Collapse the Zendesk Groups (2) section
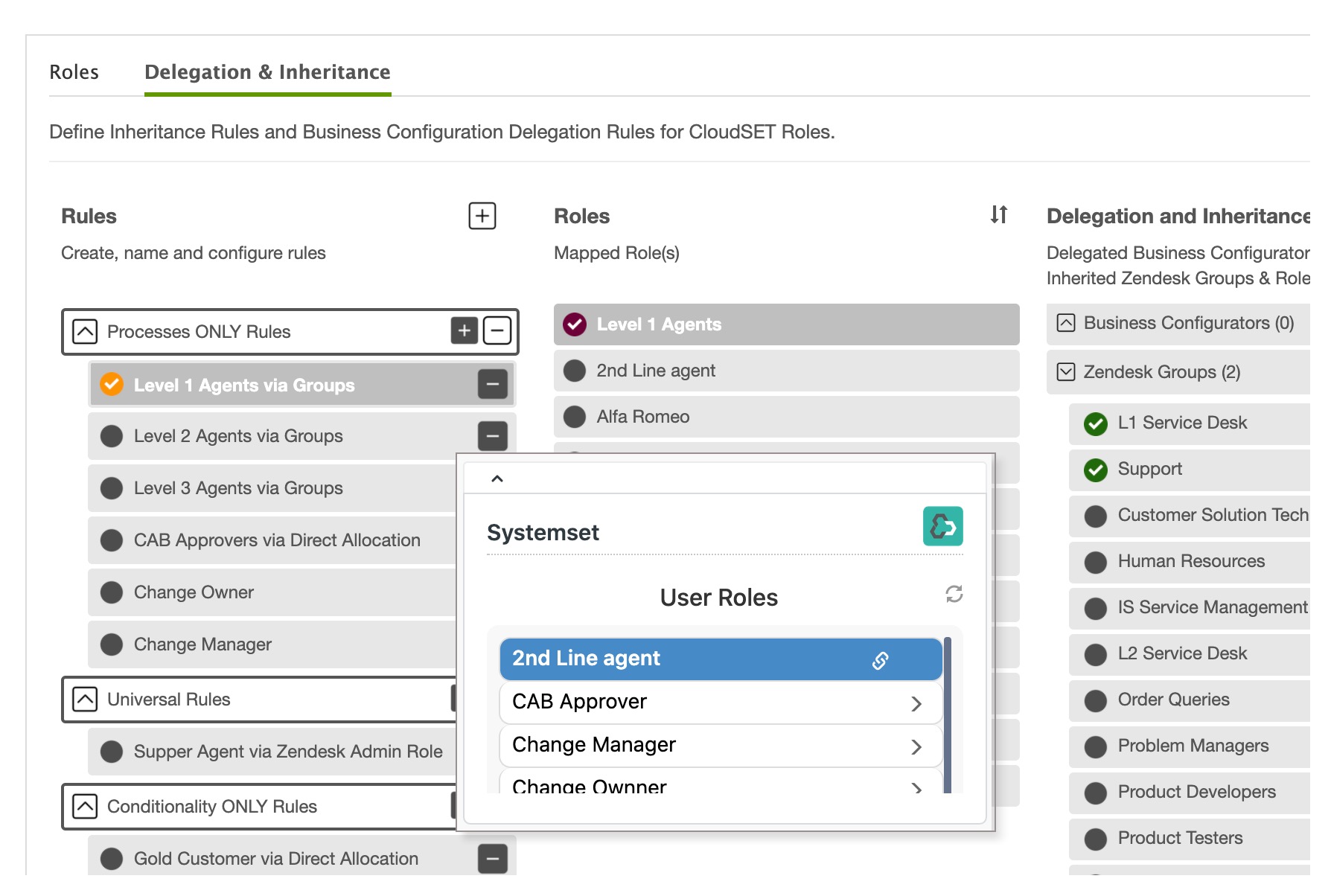 coord(1066,372)
